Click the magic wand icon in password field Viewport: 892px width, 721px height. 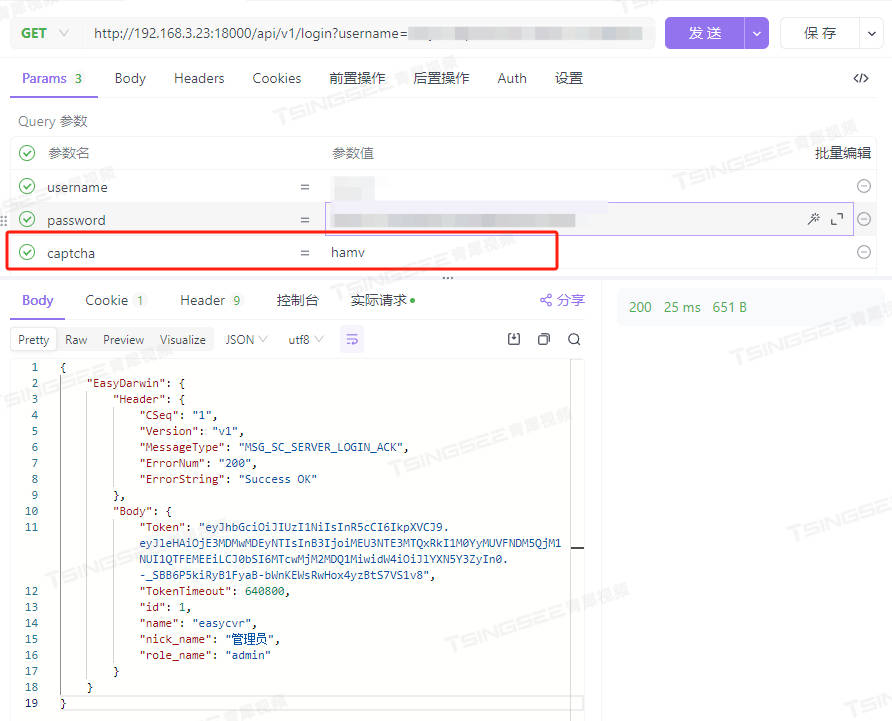tap(813, 218)
